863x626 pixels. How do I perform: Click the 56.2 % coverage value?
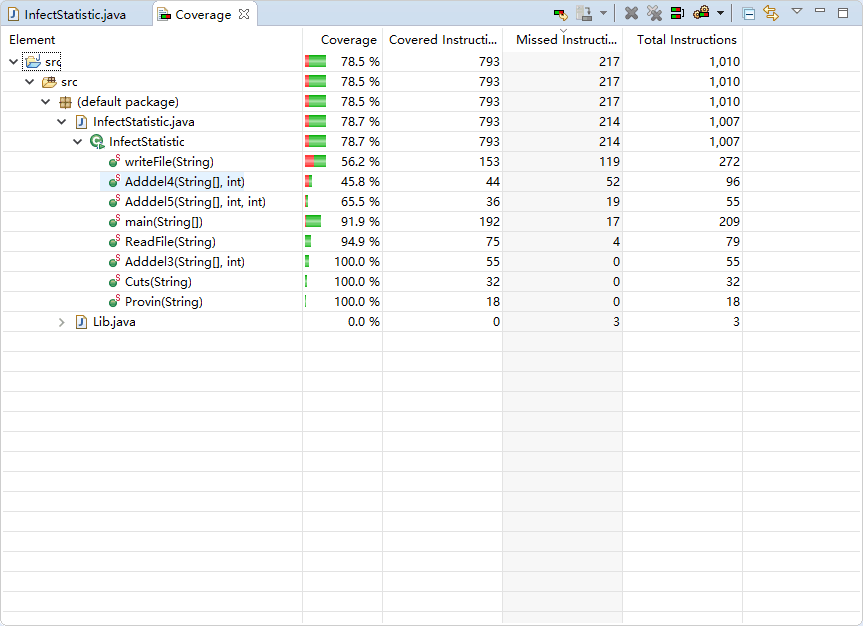360,162
